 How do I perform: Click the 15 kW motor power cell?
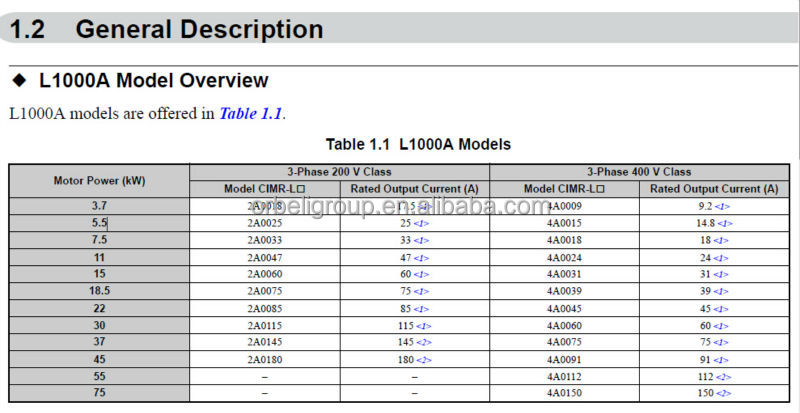99,274
